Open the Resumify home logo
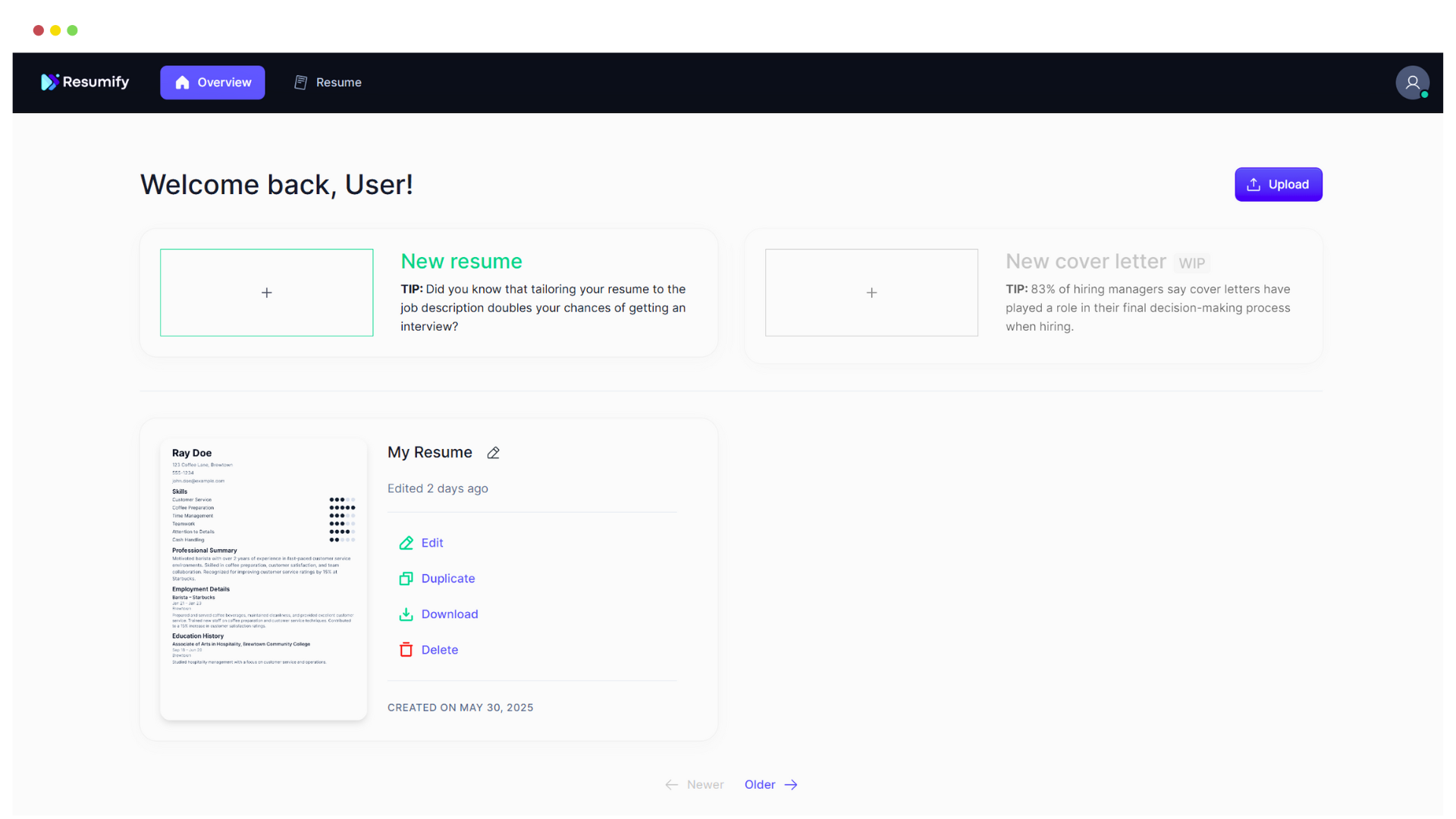 coord(85,82)
